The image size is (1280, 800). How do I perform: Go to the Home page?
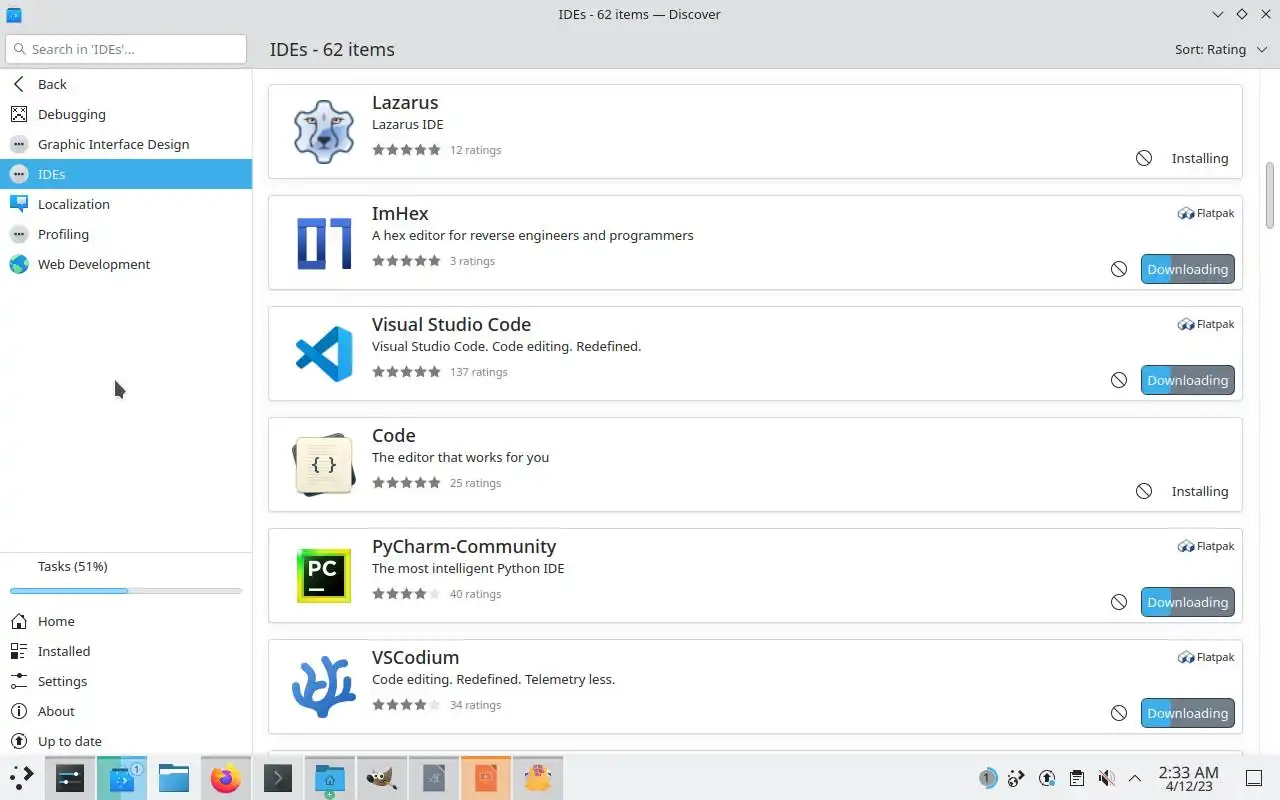coord(126,621)
